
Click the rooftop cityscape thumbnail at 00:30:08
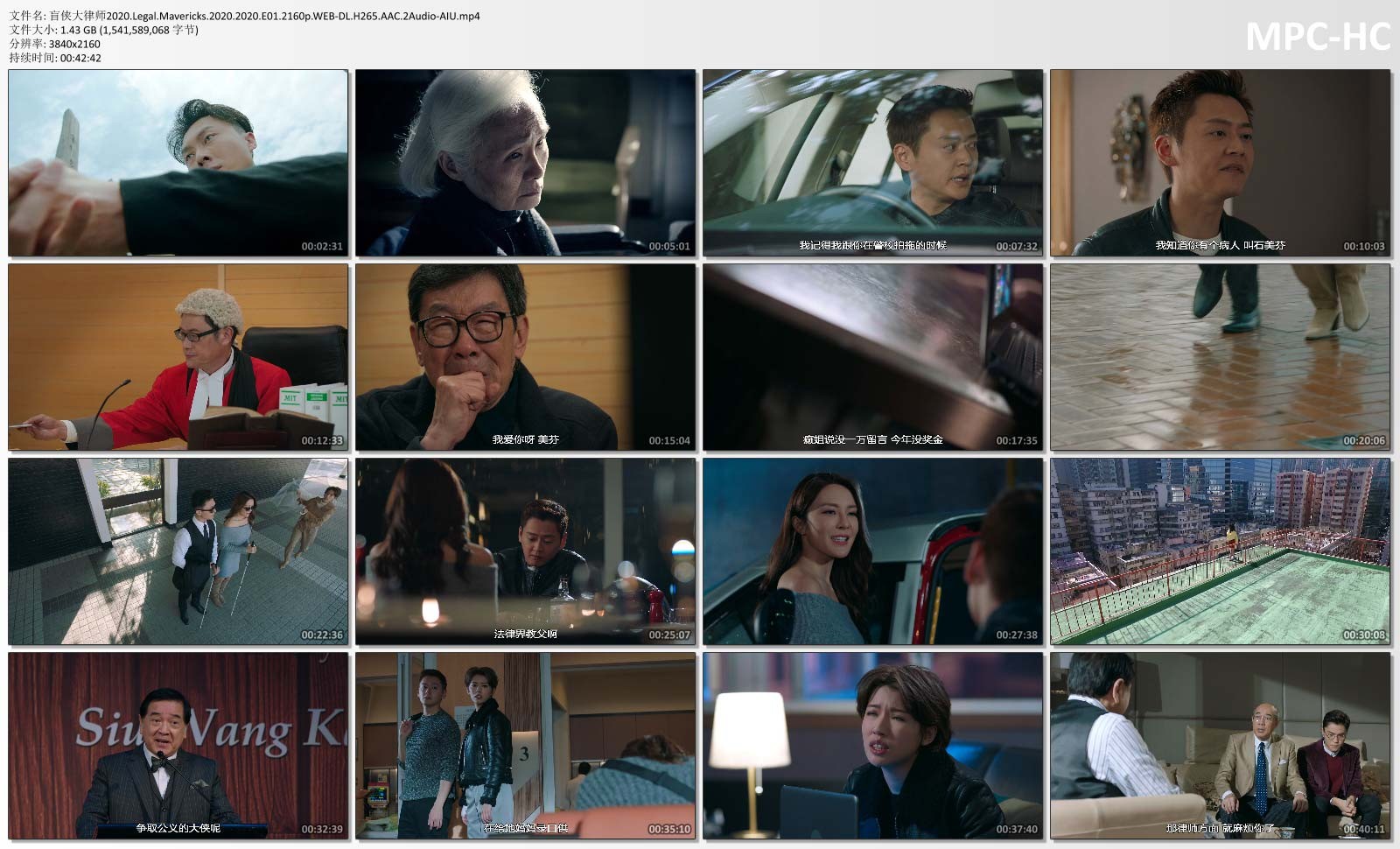click(x=1220, y=551)
